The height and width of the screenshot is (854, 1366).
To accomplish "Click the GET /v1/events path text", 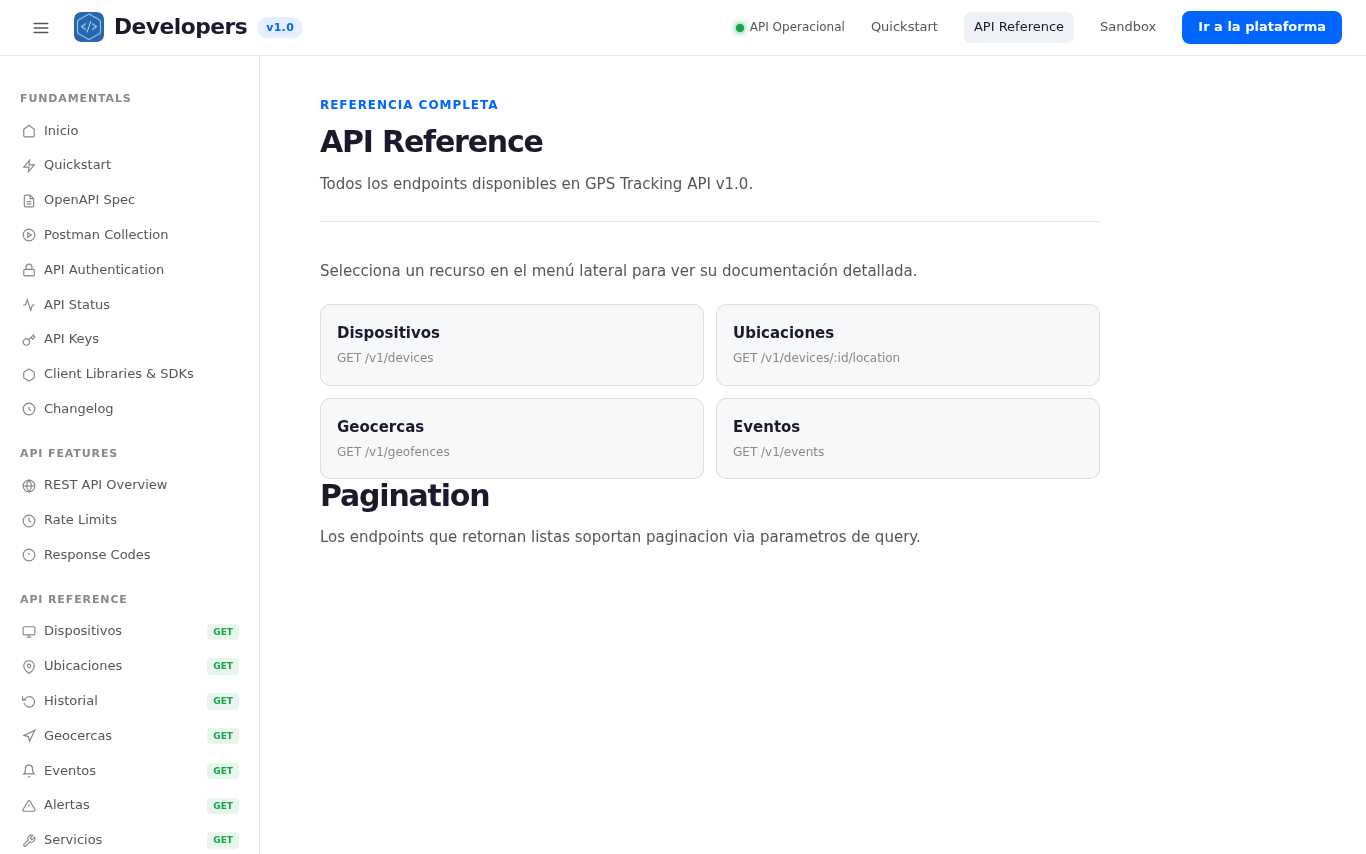I will (778, 452).
